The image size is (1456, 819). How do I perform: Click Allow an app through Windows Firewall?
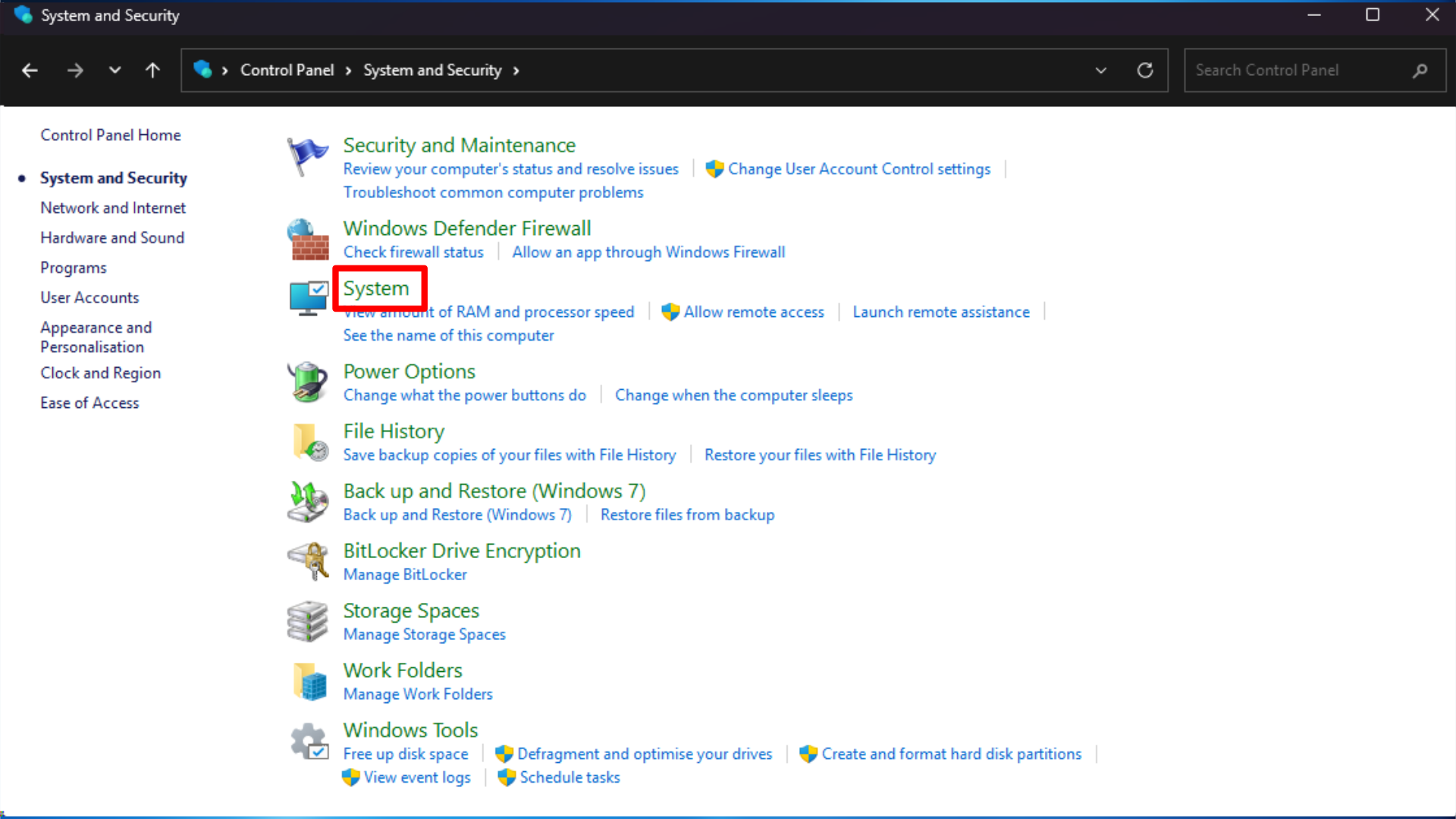(648, 252)
